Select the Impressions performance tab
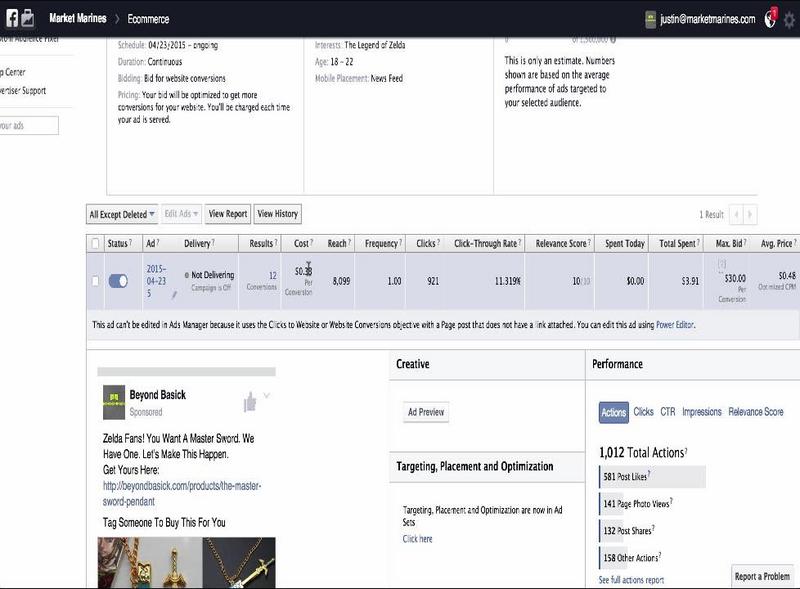This screenshot has width=800, height=589. [702, 411]
